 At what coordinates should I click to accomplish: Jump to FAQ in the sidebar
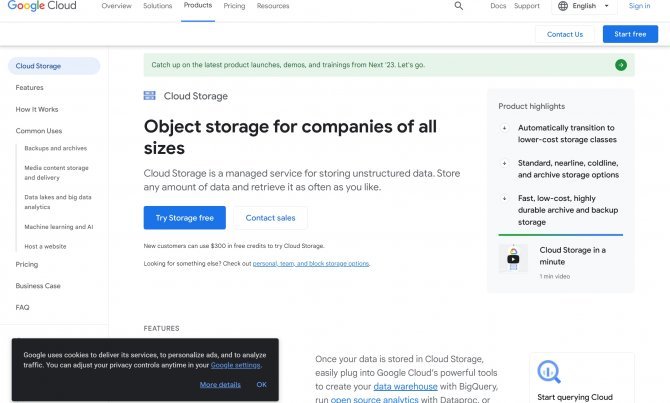(23, 307)
